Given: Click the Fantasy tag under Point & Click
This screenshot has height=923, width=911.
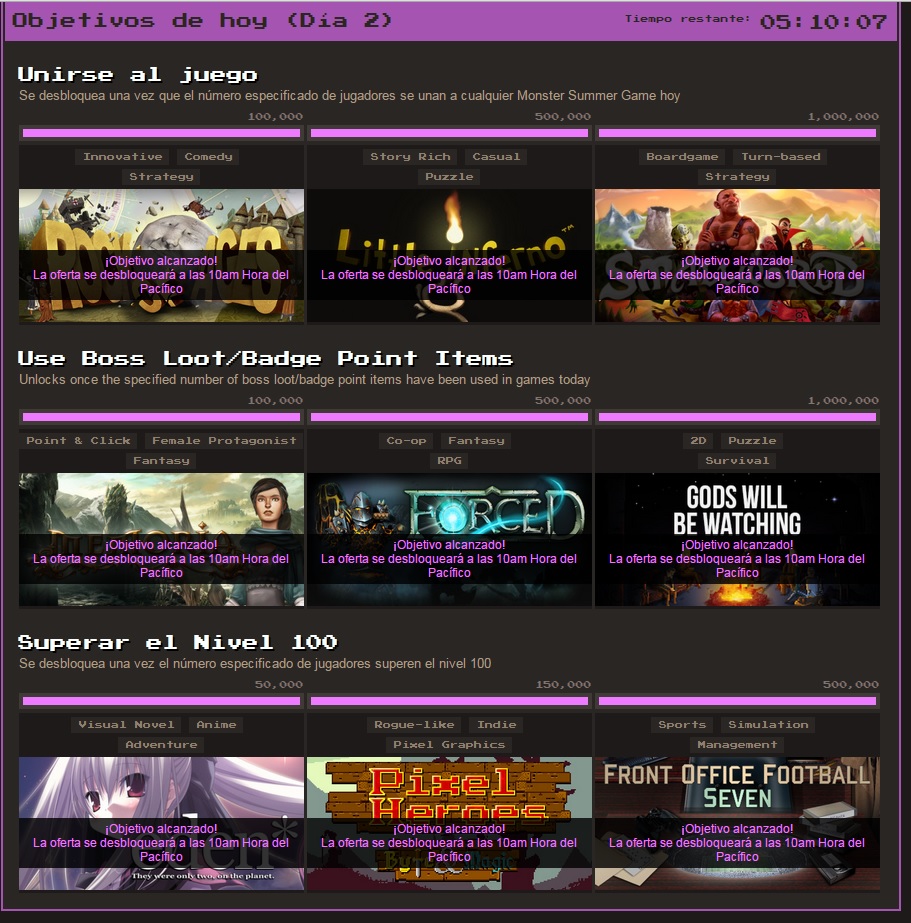Looking at the screenshot, I should 161,461.
